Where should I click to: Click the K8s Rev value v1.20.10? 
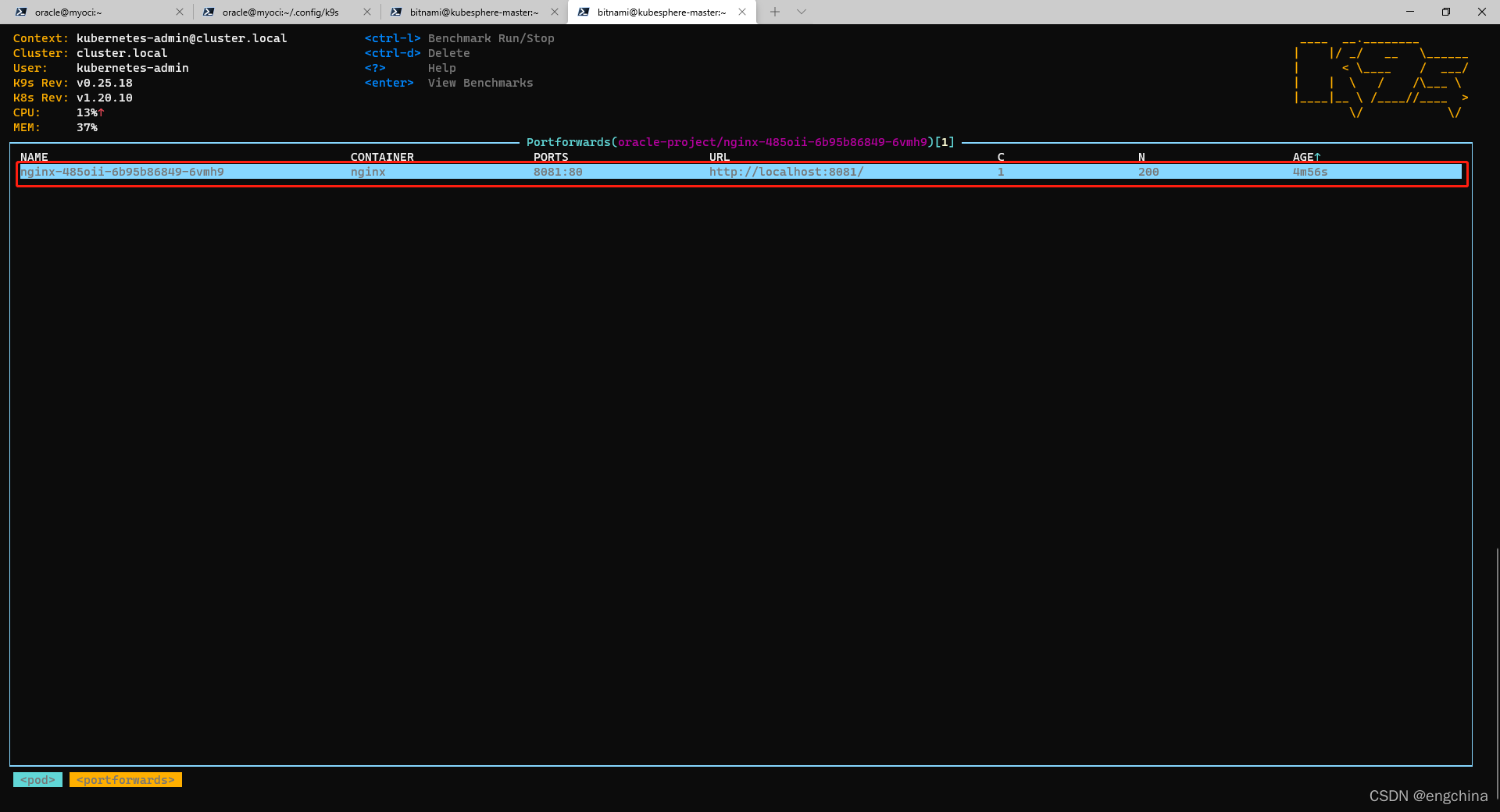pos(105,98)
